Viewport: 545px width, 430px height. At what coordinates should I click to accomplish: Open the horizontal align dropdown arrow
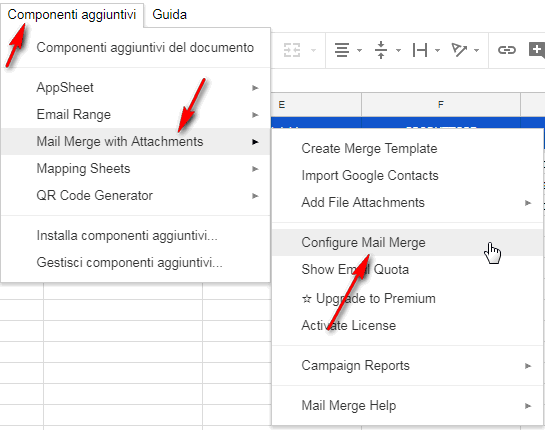click(x=359, y=50)
